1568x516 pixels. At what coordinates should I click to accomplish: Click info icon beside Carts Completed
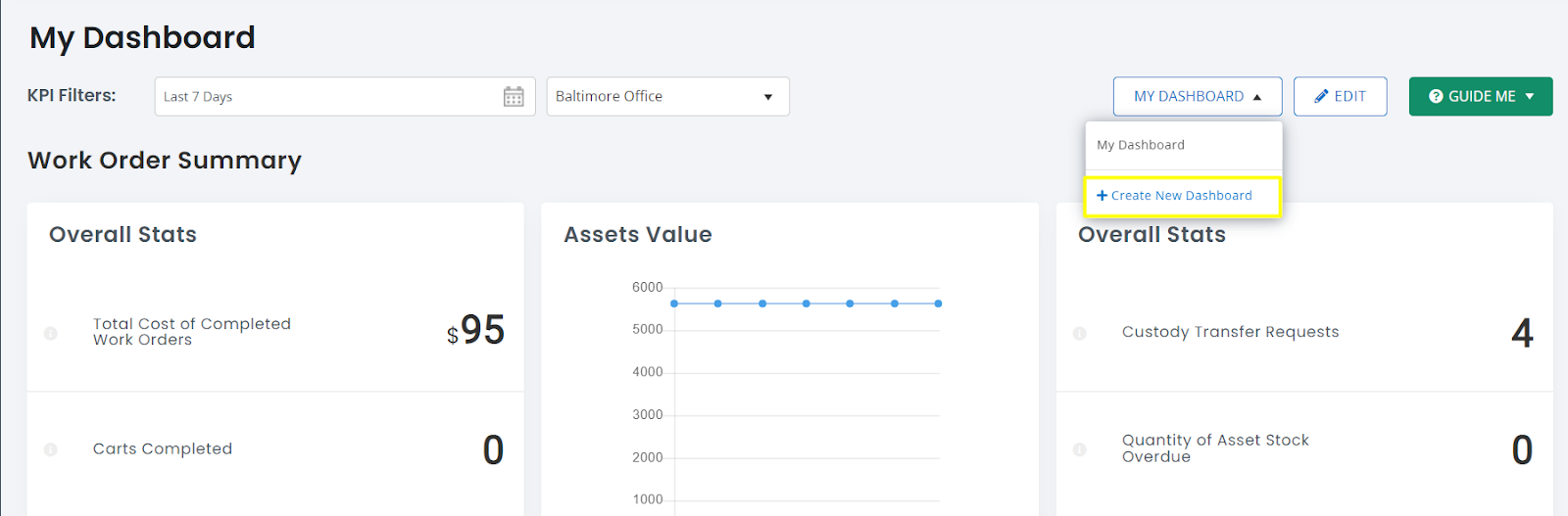(x=51, y=449)
